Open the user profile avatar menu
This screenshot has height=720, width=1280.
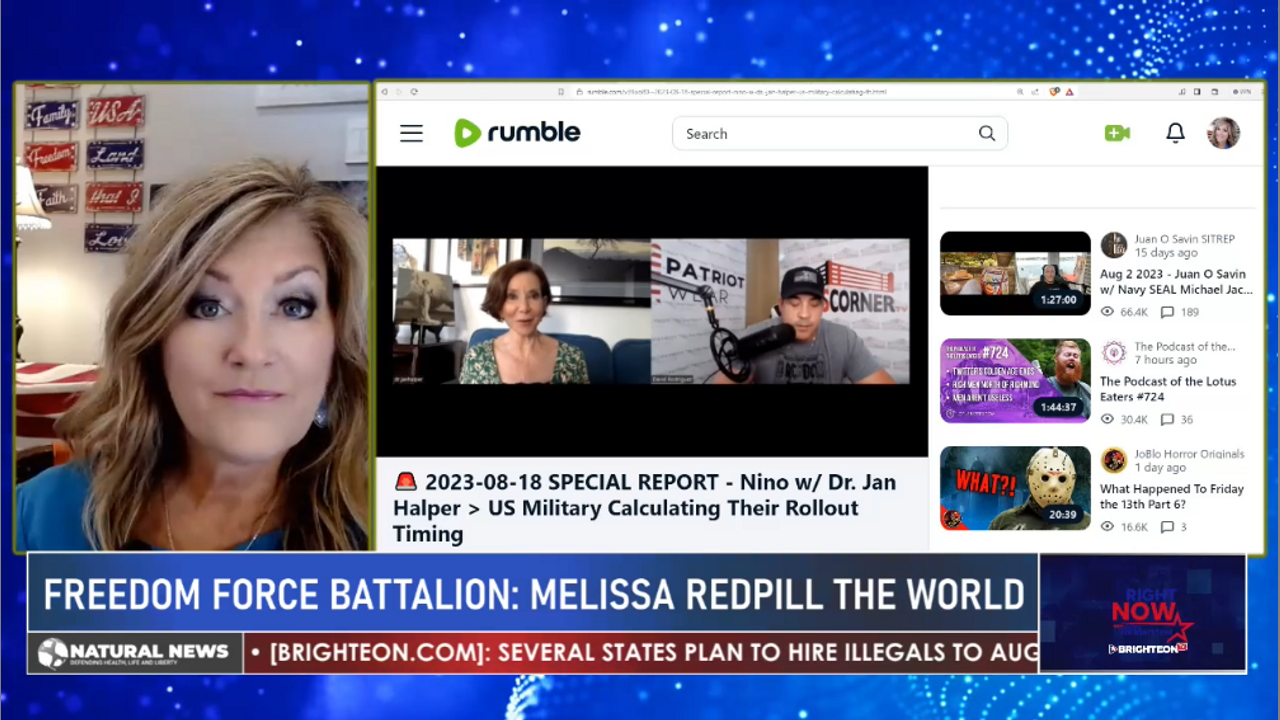[x=1223, y=133]
